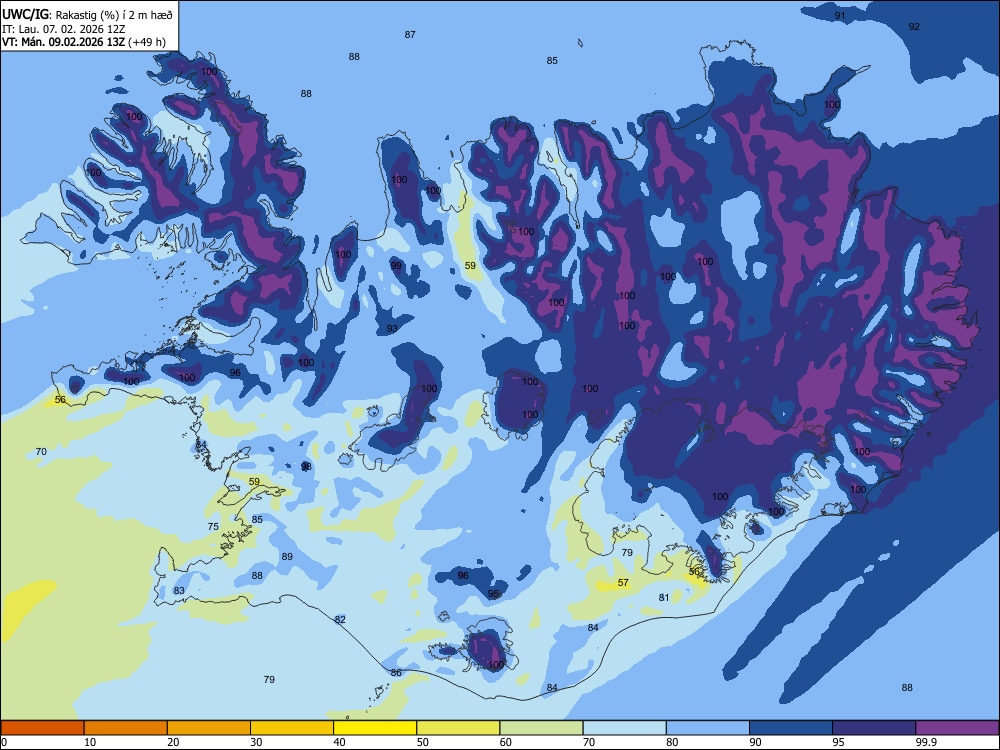Click the dark orange 0–10 legend swatch
The image size is (1000, 750).
(42, 728)
